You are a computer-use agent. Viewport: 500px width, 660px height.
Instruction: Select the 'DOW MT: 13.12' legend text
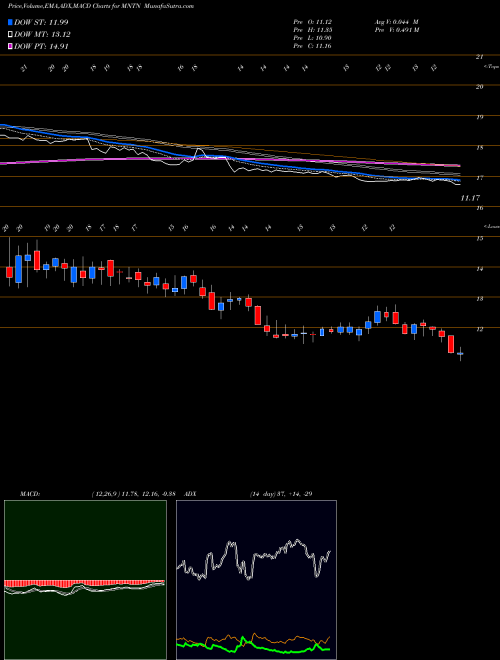[x=42, y=35]
